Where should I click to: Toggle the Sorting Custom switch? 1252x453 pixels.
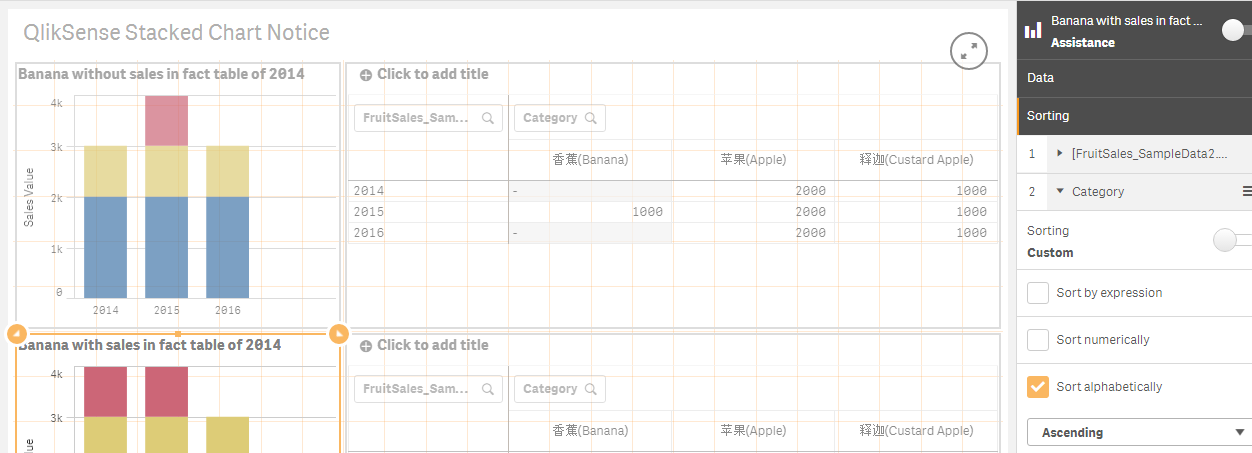click(1228, 240)
